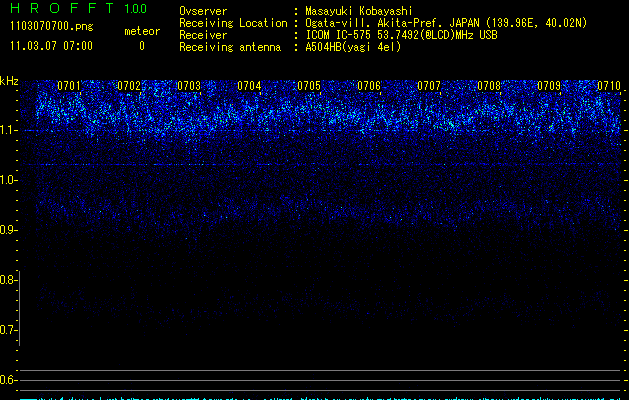This screenshot has width=629, height=400.
Task: Click the 0706 time marker
Action: coord(369,85)
